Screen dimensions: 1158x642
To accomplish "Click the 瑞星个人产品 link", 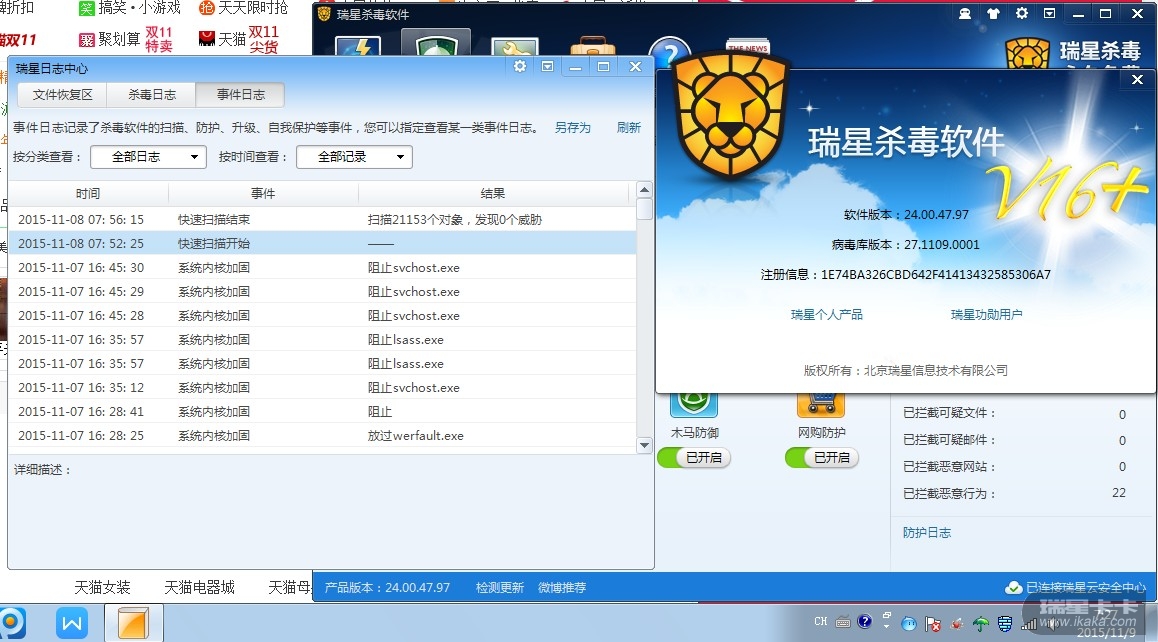I will 826,315.
